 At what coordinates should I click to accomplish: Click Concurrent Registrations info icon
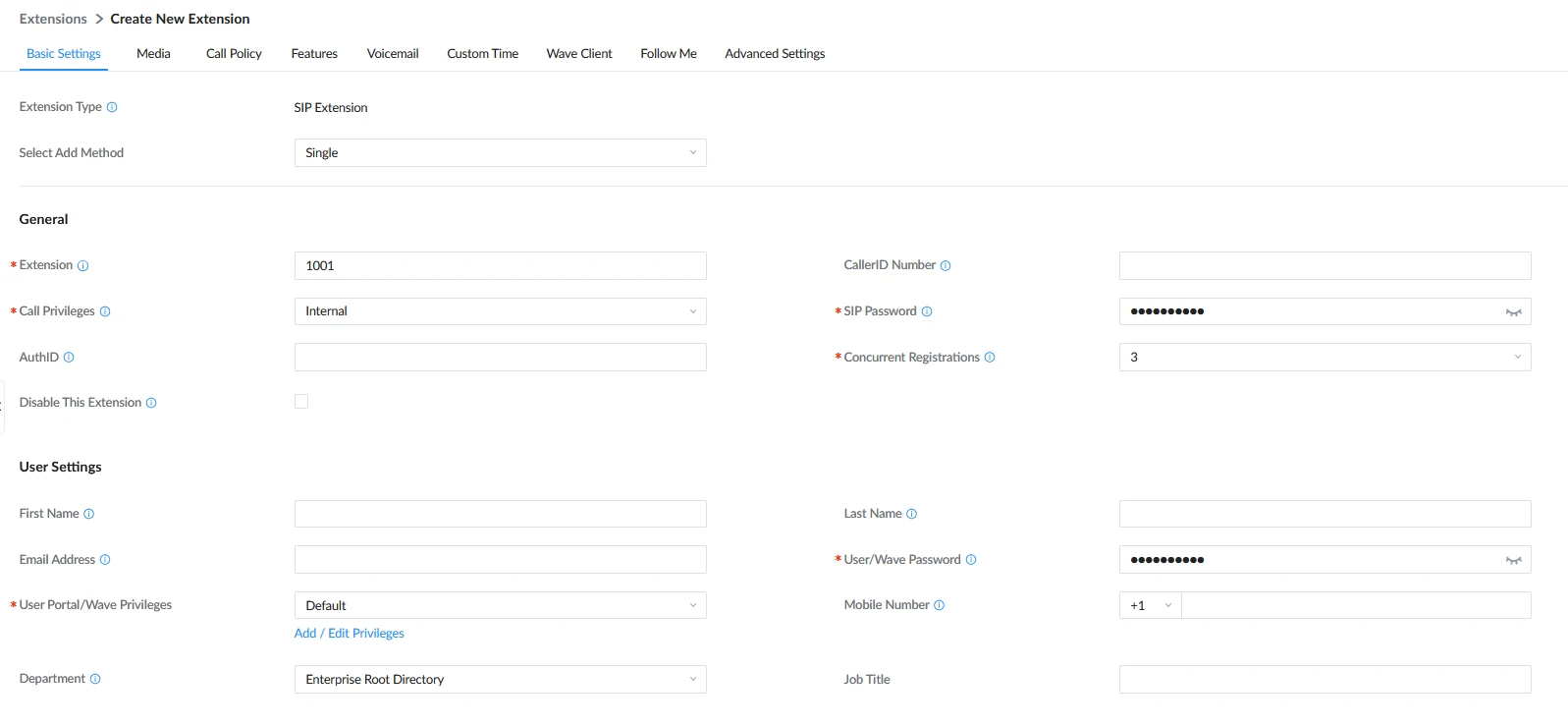click(990, 358)
